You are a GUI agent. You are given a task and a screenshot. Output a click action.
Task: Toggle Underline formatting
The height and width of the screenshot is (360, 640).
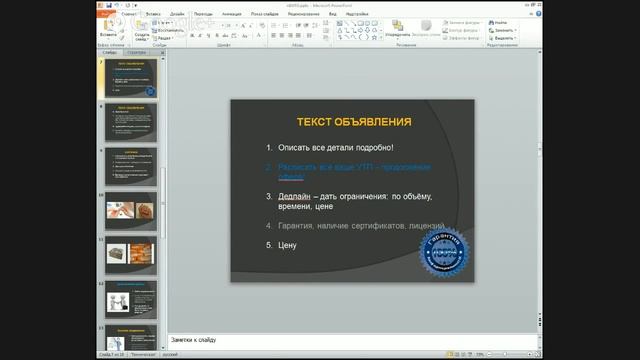208,36
